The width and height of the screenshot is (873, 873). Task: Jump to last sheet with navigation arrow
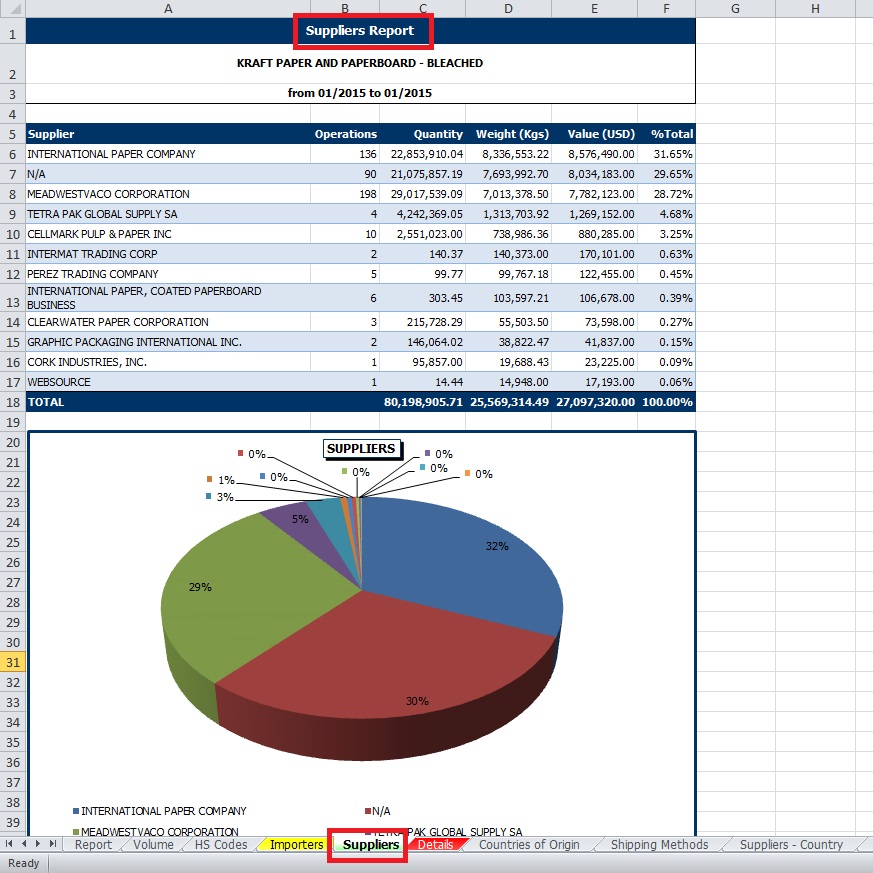pos(52,845)
